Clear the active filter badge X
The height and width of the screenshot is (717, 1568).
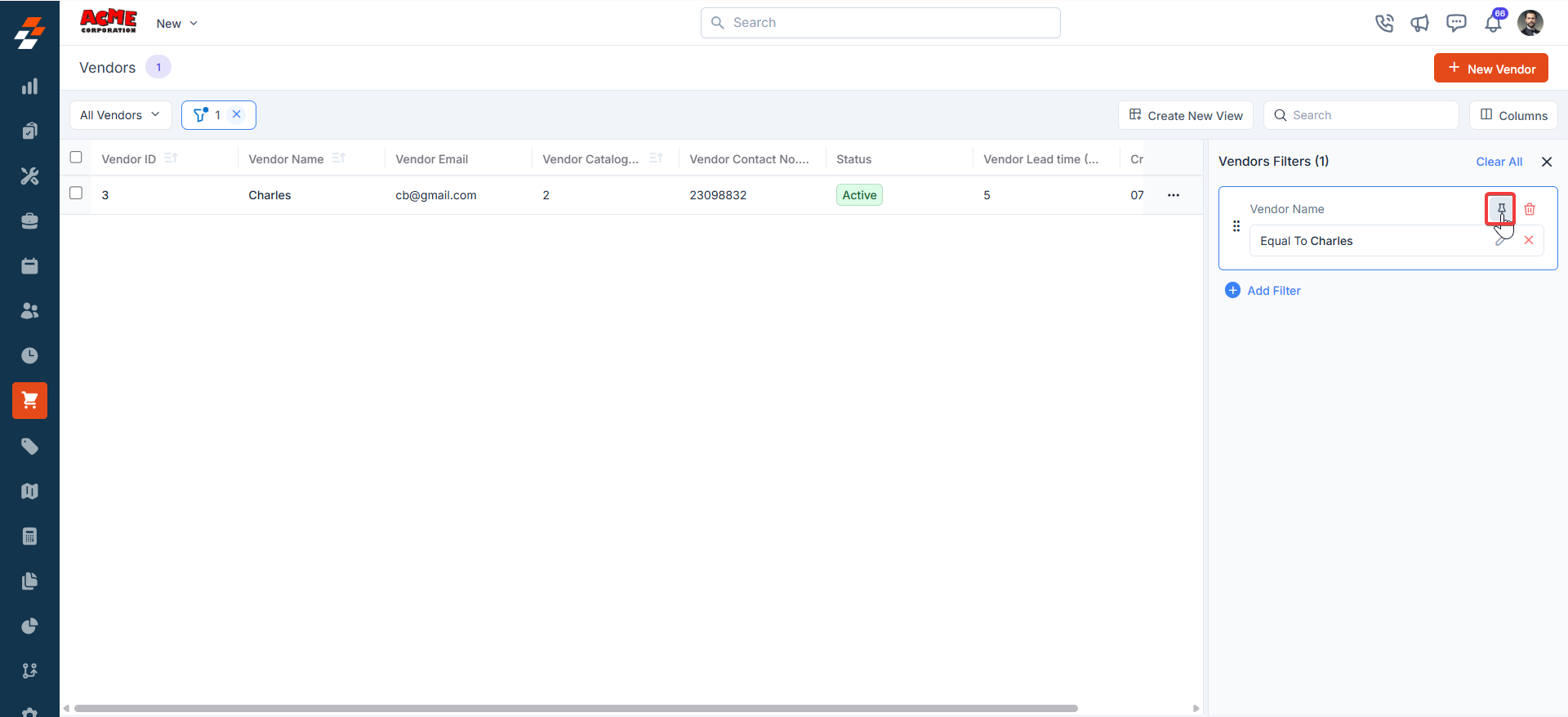[237, 114]
